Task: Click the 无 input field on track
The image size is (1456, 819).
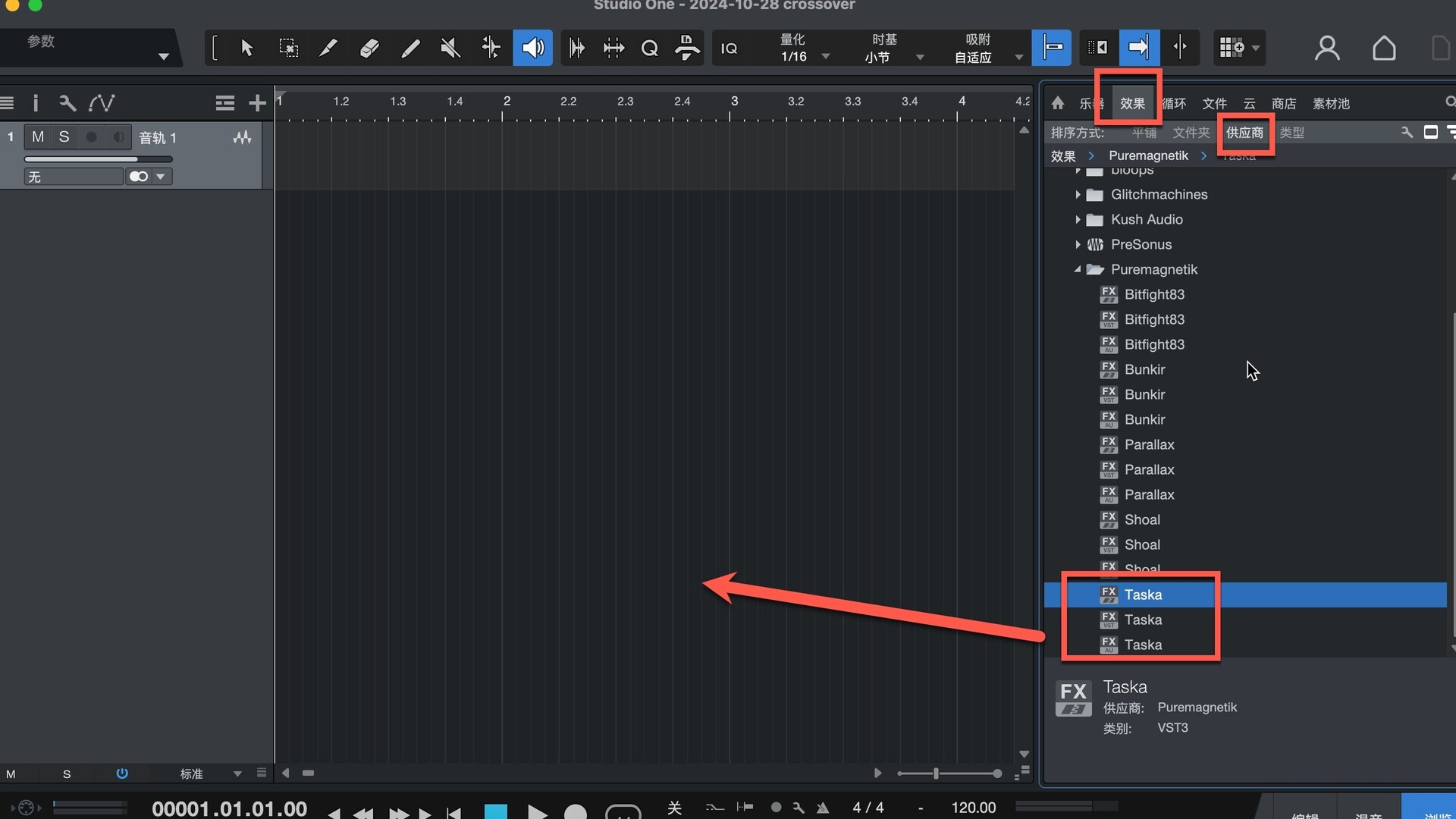Action: tap(74, 177)
